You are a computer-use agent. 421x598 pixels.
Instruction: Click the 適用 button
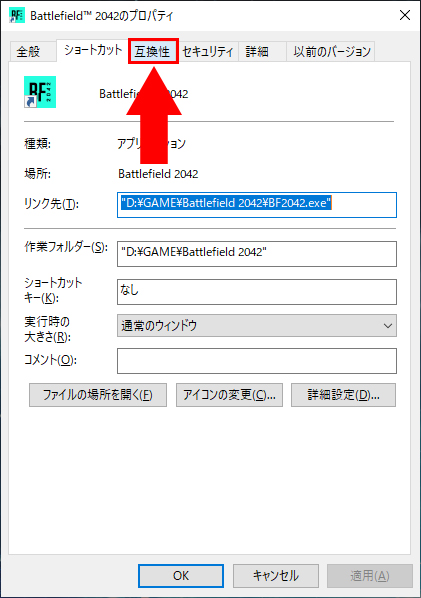(370, 575)
